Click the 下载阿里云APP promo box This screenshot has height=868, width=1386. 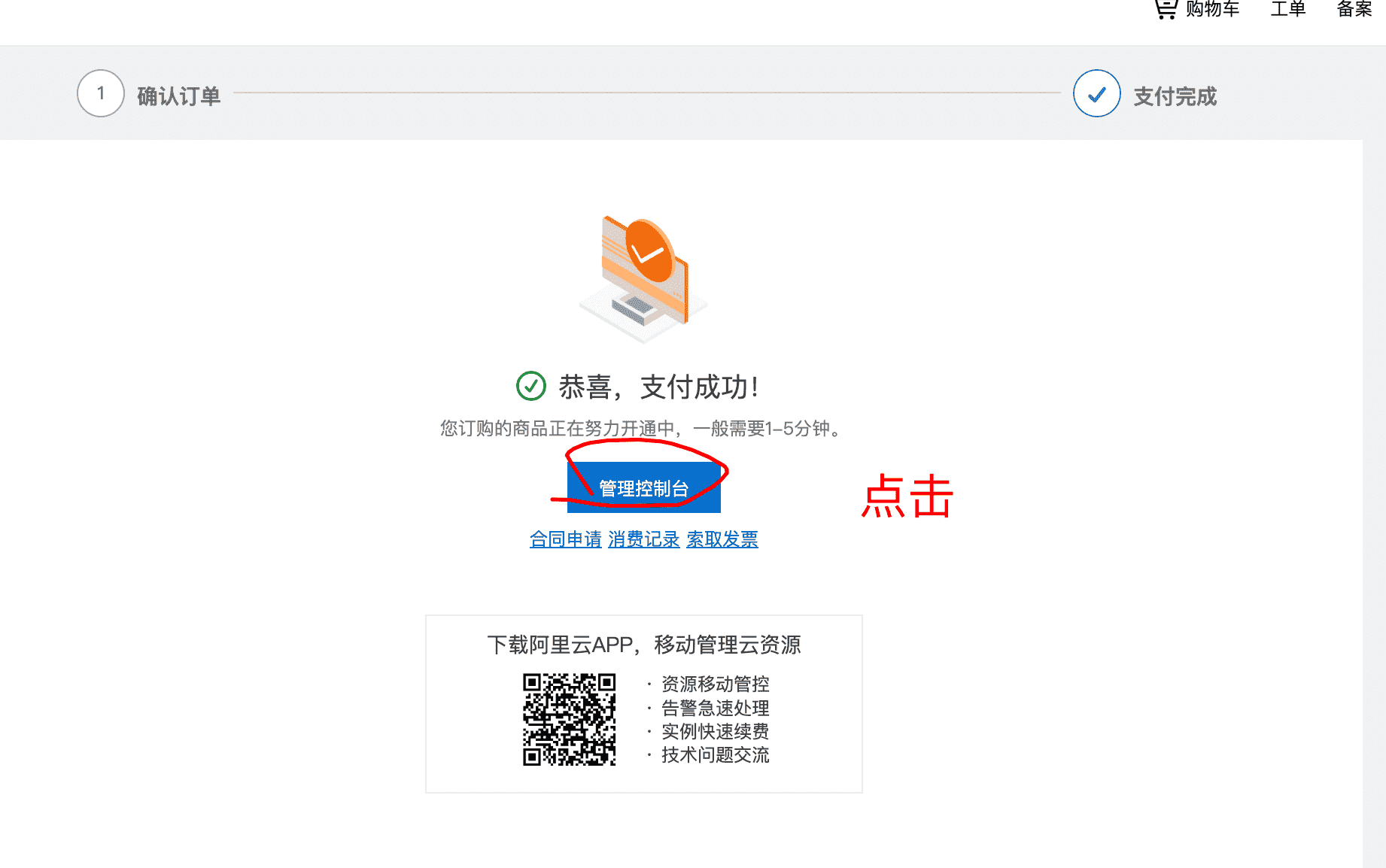[x=644, y=704]
